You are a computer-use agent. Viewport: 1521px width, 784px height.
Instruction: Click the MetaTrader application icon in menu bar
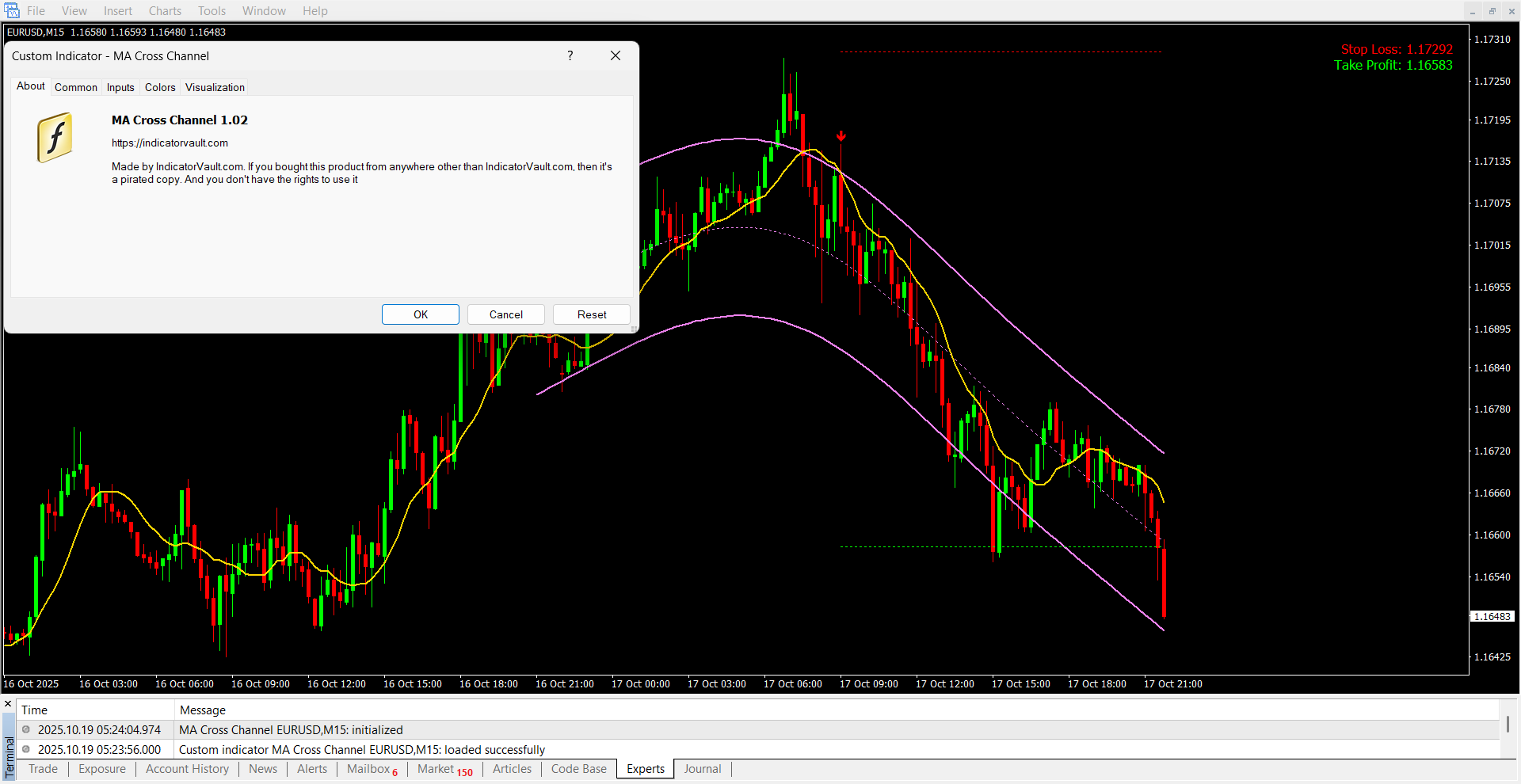click(x=11, y=10)
